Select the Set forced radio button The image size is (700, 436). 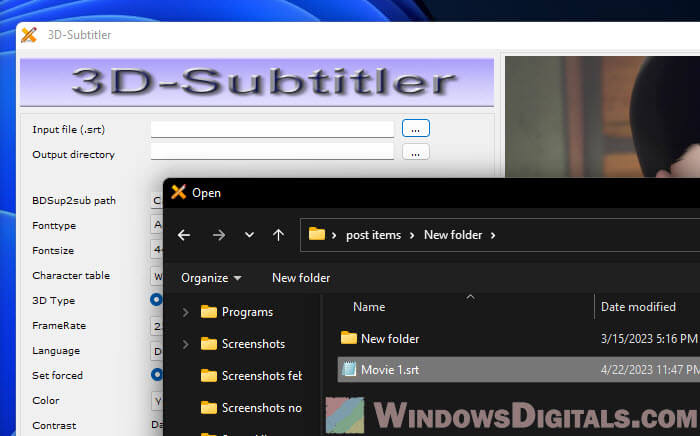157,374
